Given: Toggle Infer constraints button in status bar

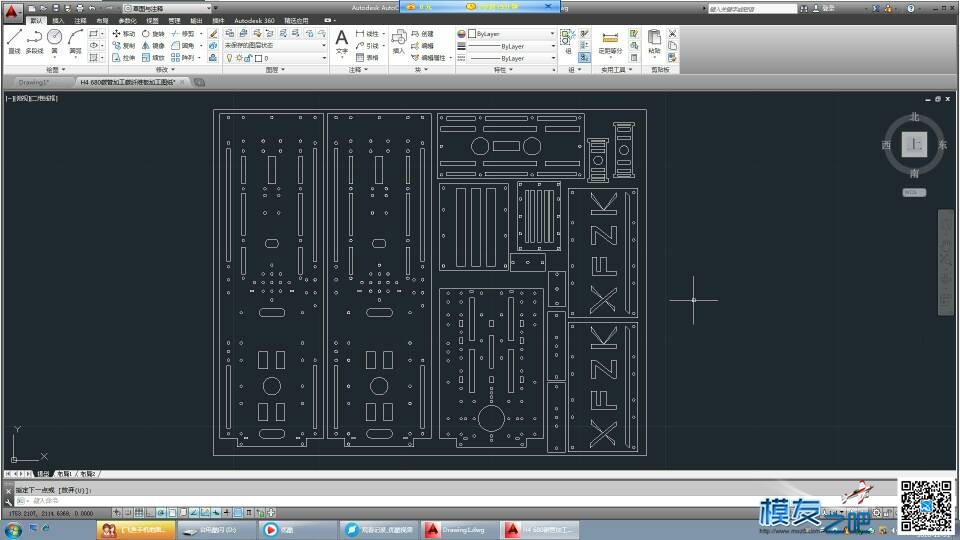Looking at the screenshot, I should (x=116, y=512).
